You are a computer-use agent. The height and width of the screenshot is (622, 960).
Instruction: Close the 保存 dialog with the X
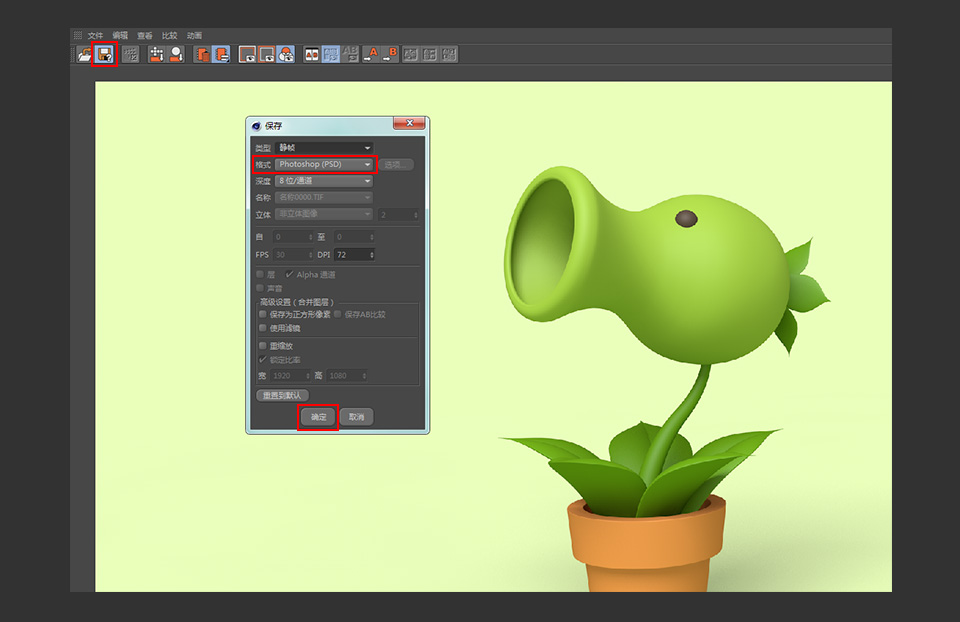tap(410, 123)
